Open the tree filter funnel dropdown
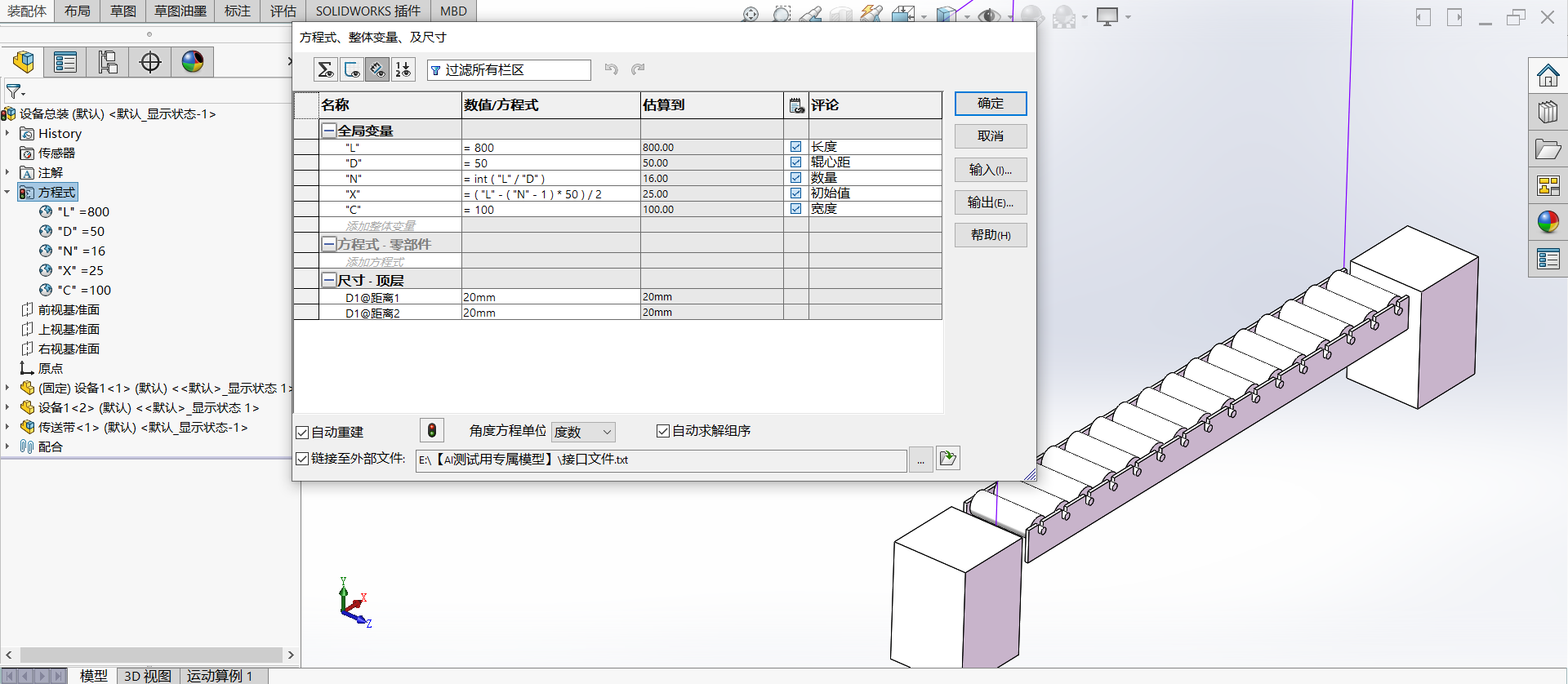This screenshot has height=684, width=1568. (16, 91)
